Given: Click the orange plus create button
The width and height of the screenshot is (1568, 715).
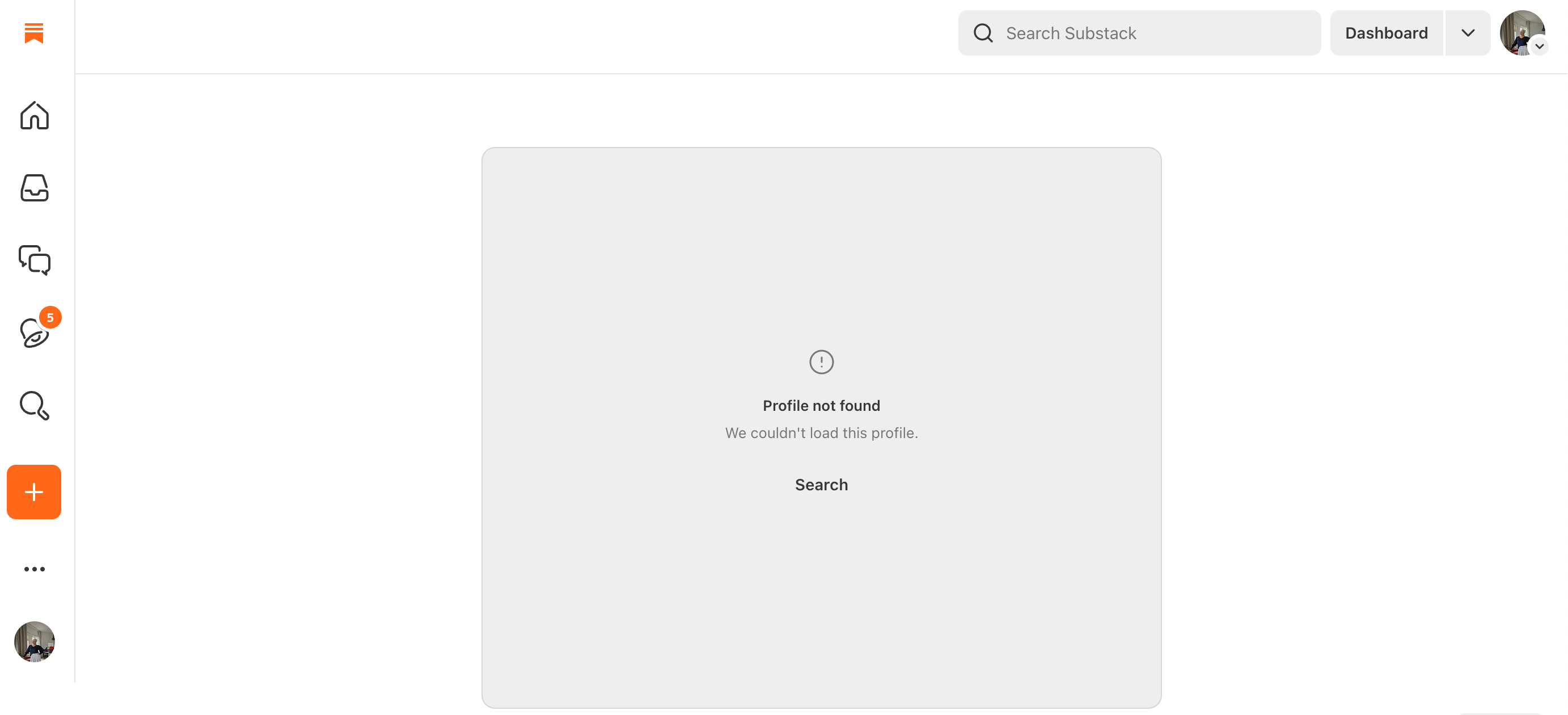Looking at the screenshot, I should coord(34,492).
